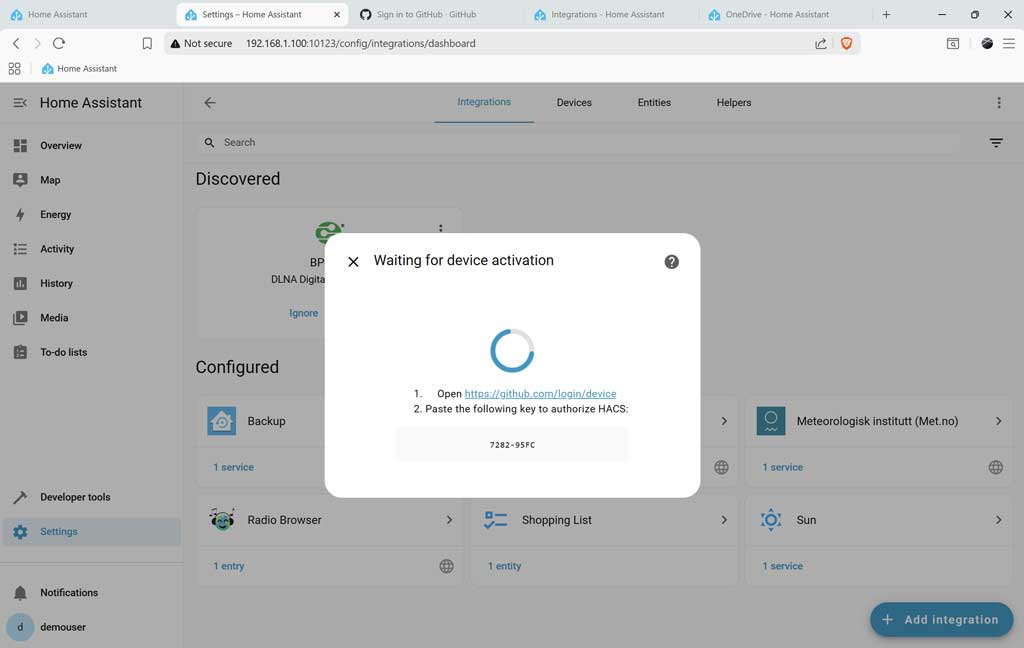The image size is (1024, 648).
Task: Open Media in the sidebar
Action: coord(91,317)
